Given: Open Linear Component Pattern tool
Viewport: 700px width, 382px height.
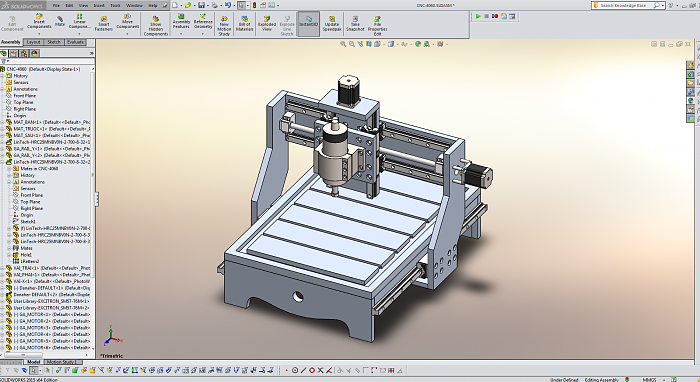Looking at the screenshot, I should pos(79,21).
